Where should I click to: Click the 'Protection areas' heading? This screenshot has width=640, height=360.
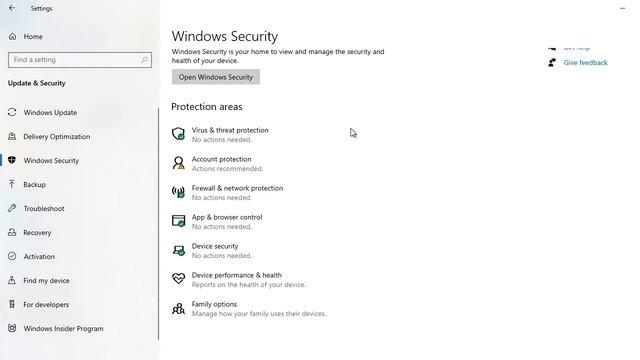click(207, 107)
